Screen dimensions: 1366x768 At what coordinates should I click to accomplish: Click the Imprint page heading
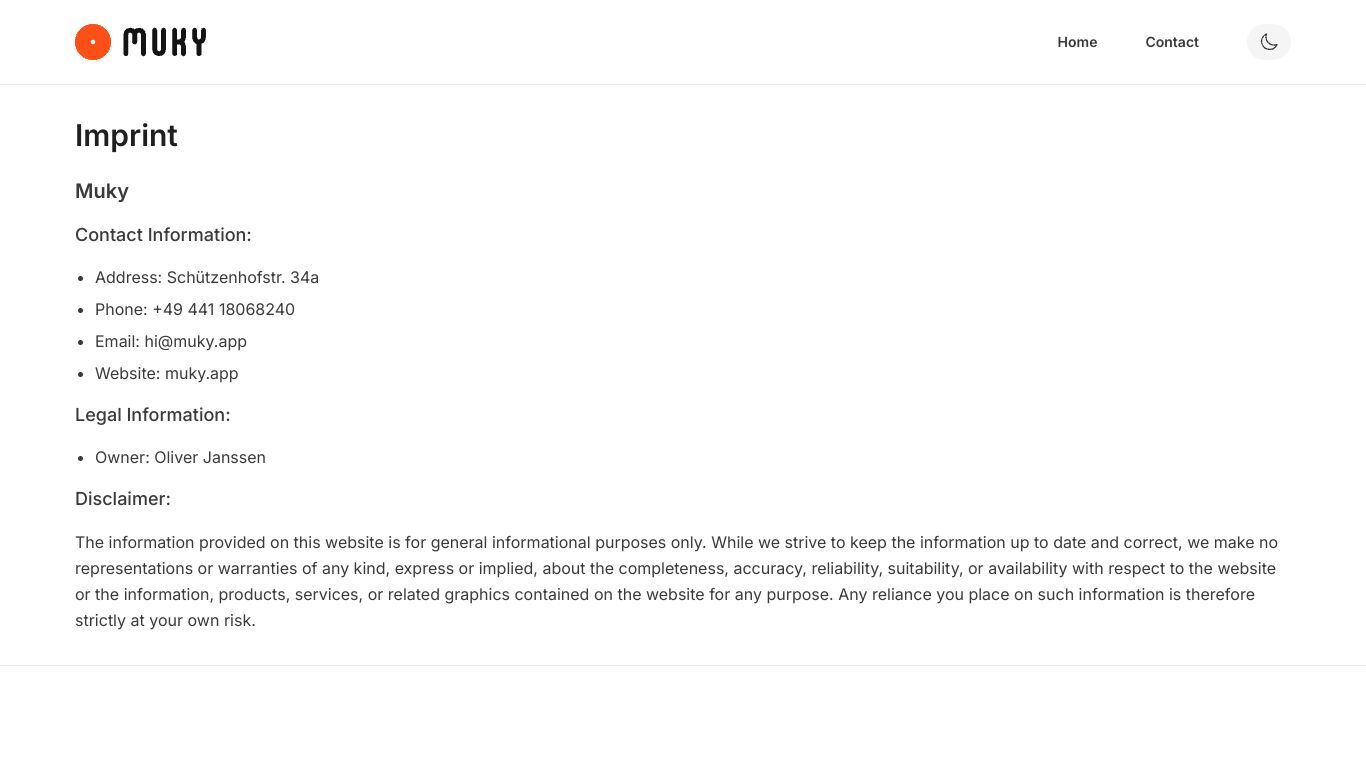pos(126,135)
